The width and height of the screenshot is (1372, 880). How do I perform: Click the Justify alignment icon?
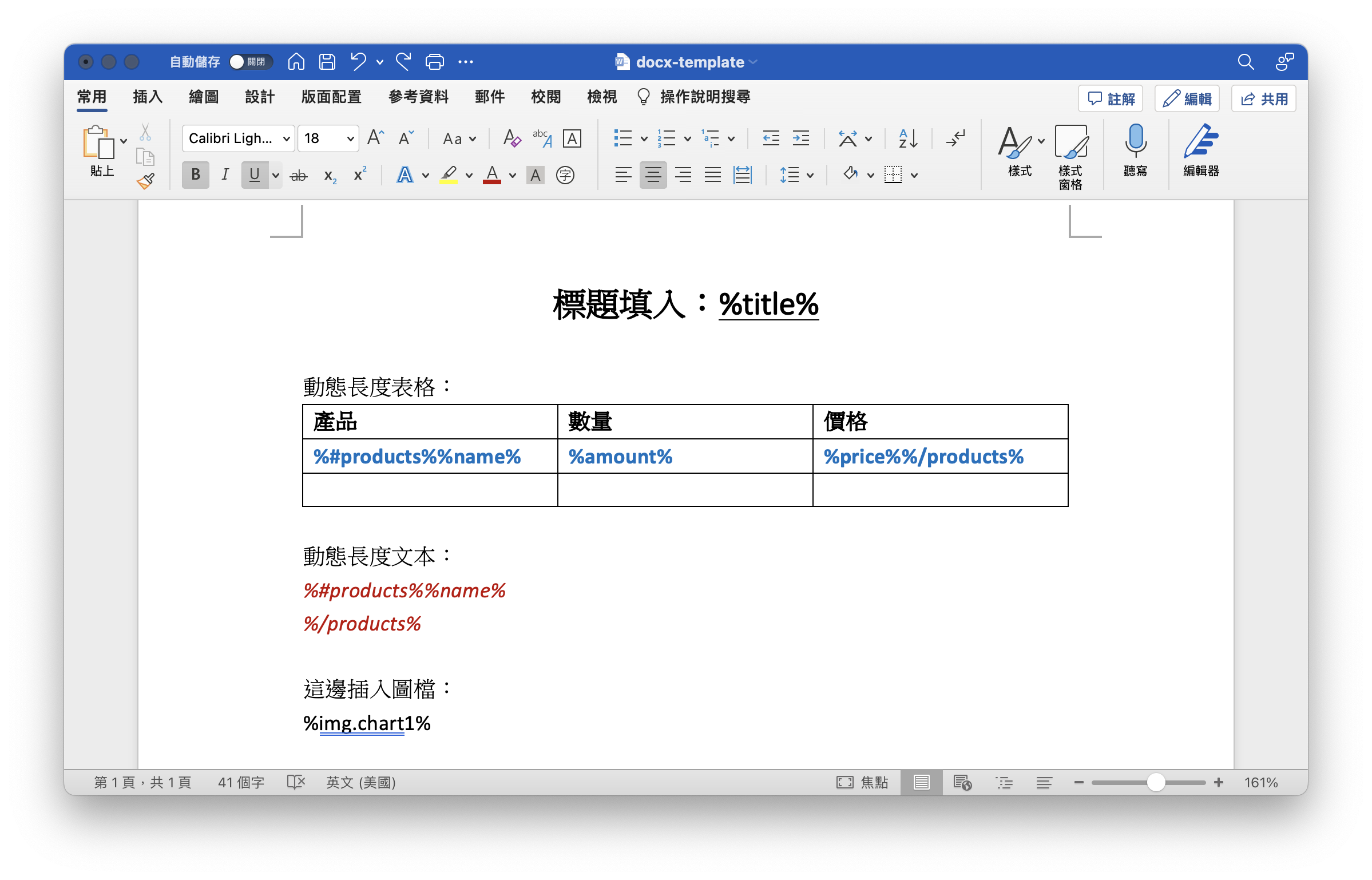[x=712, y=175]
